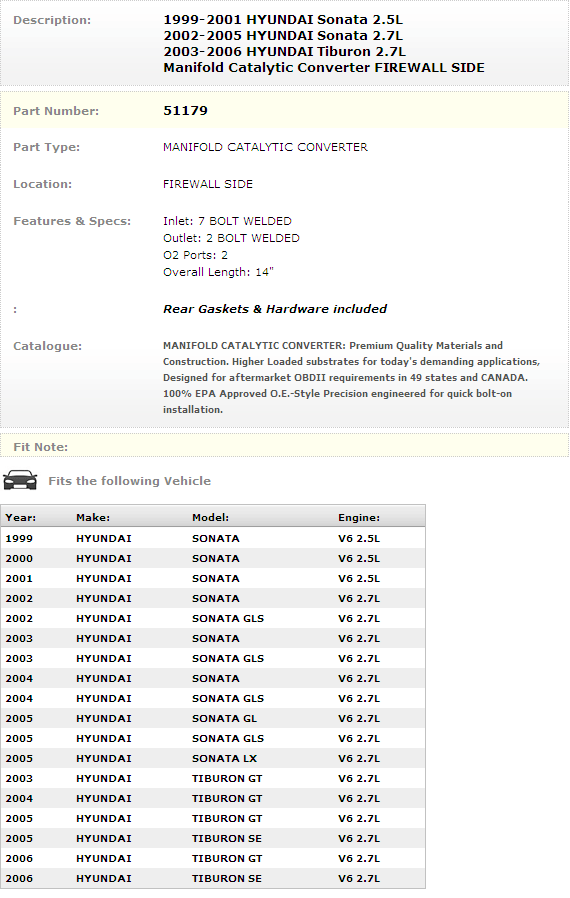570x898 pixels.
Task: Click the Fits the following Vehicle heading
Action: [x=129, y=481]
